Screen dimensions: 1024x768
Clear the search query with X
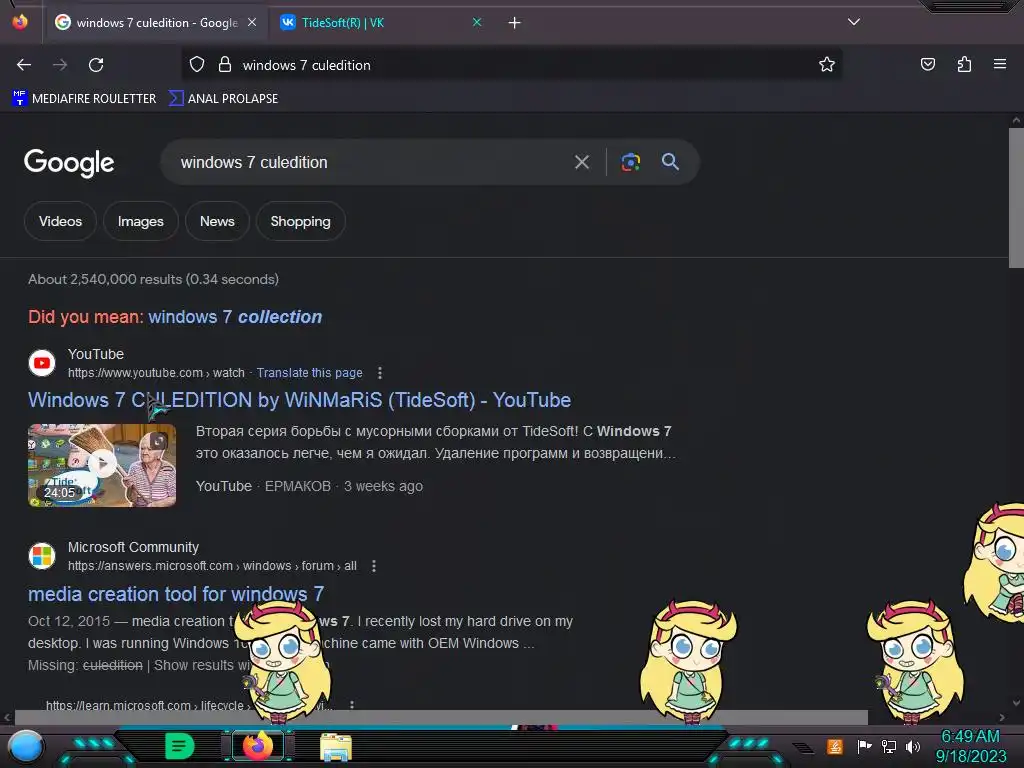coord(581,162)
